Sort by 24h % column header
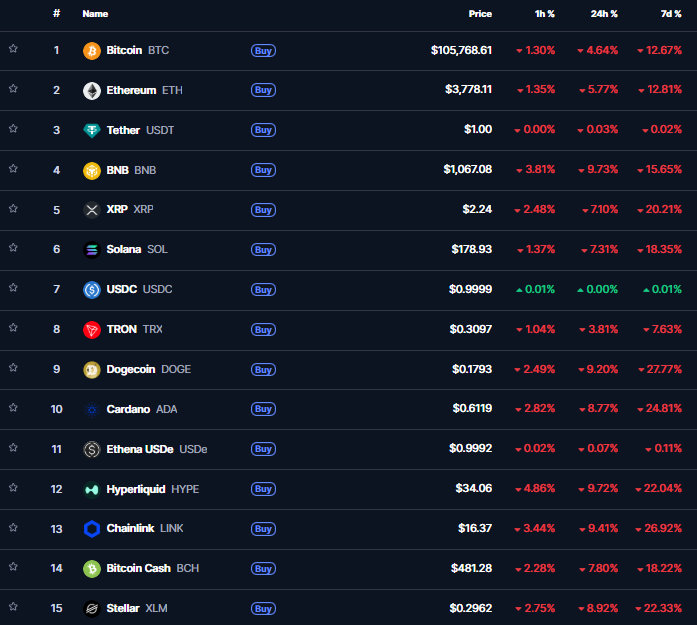 tap(605, 14)
